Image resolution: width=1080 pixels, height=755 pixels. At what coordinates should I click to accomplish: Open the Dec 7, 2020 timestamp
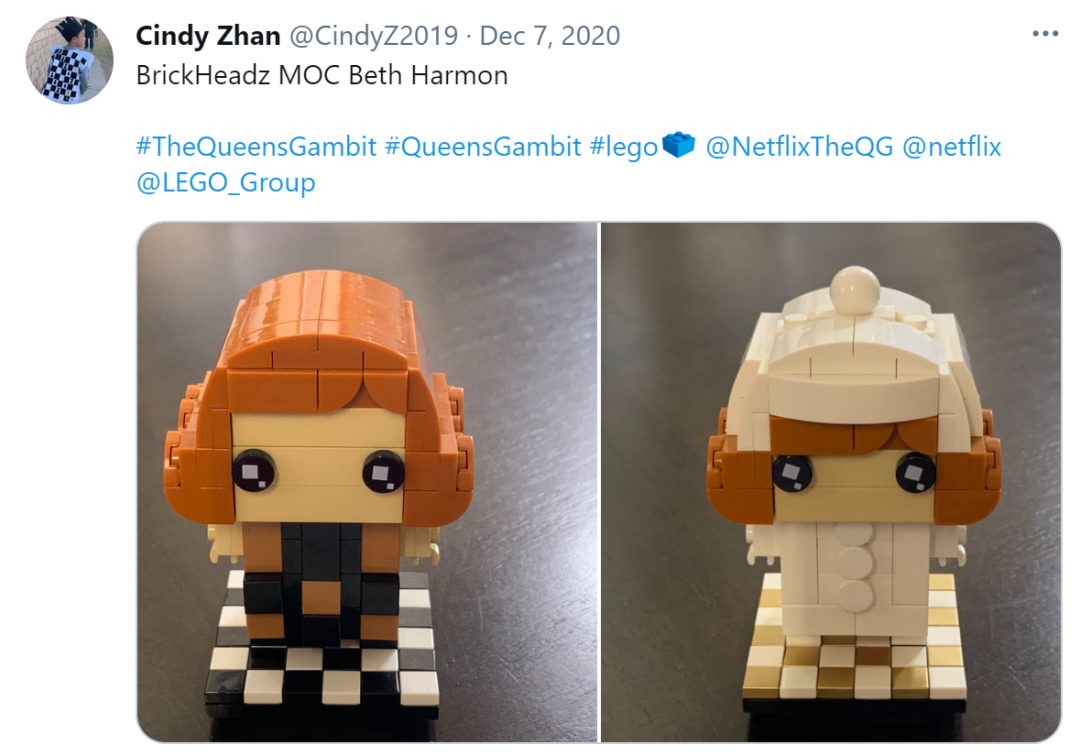tap(550, 36)
